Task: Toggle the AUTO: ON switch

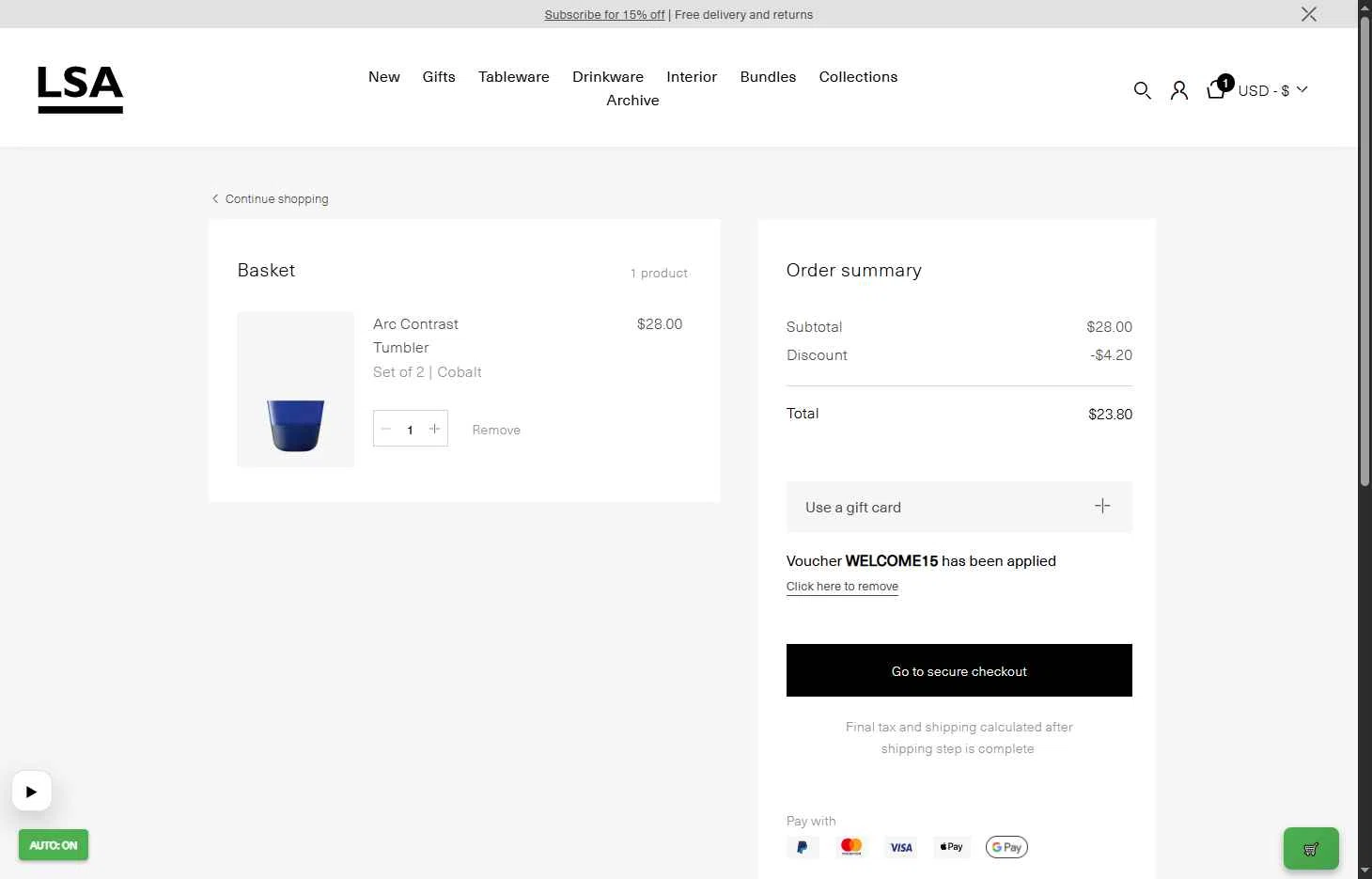Action: [x=54, y=845]
